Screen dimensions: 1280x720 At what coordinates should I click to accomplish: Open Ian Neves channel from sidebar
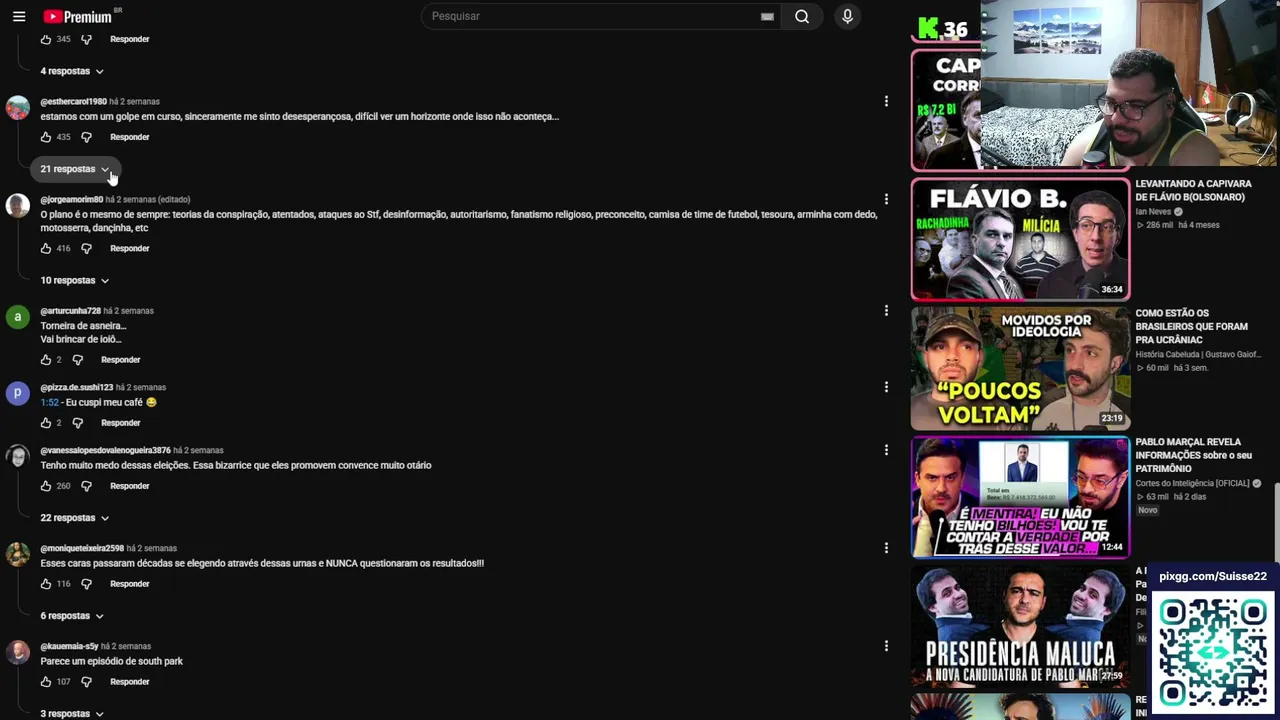point(1153,212)
